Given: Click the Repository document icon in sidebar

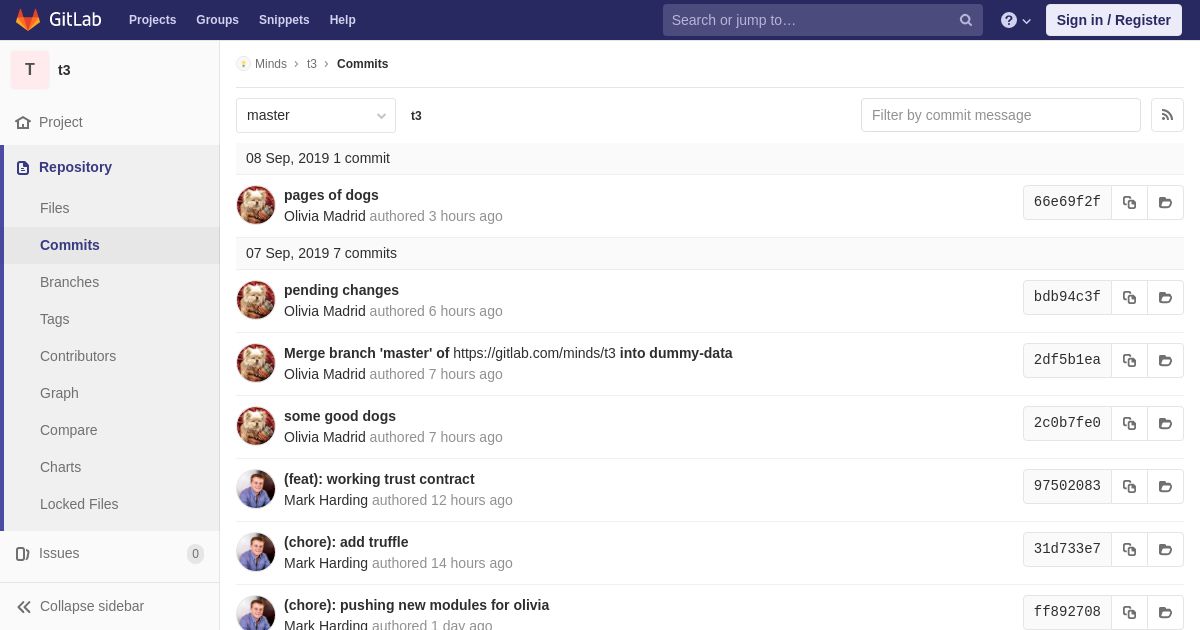Looking at the screenshot, I should pos(23,167).
